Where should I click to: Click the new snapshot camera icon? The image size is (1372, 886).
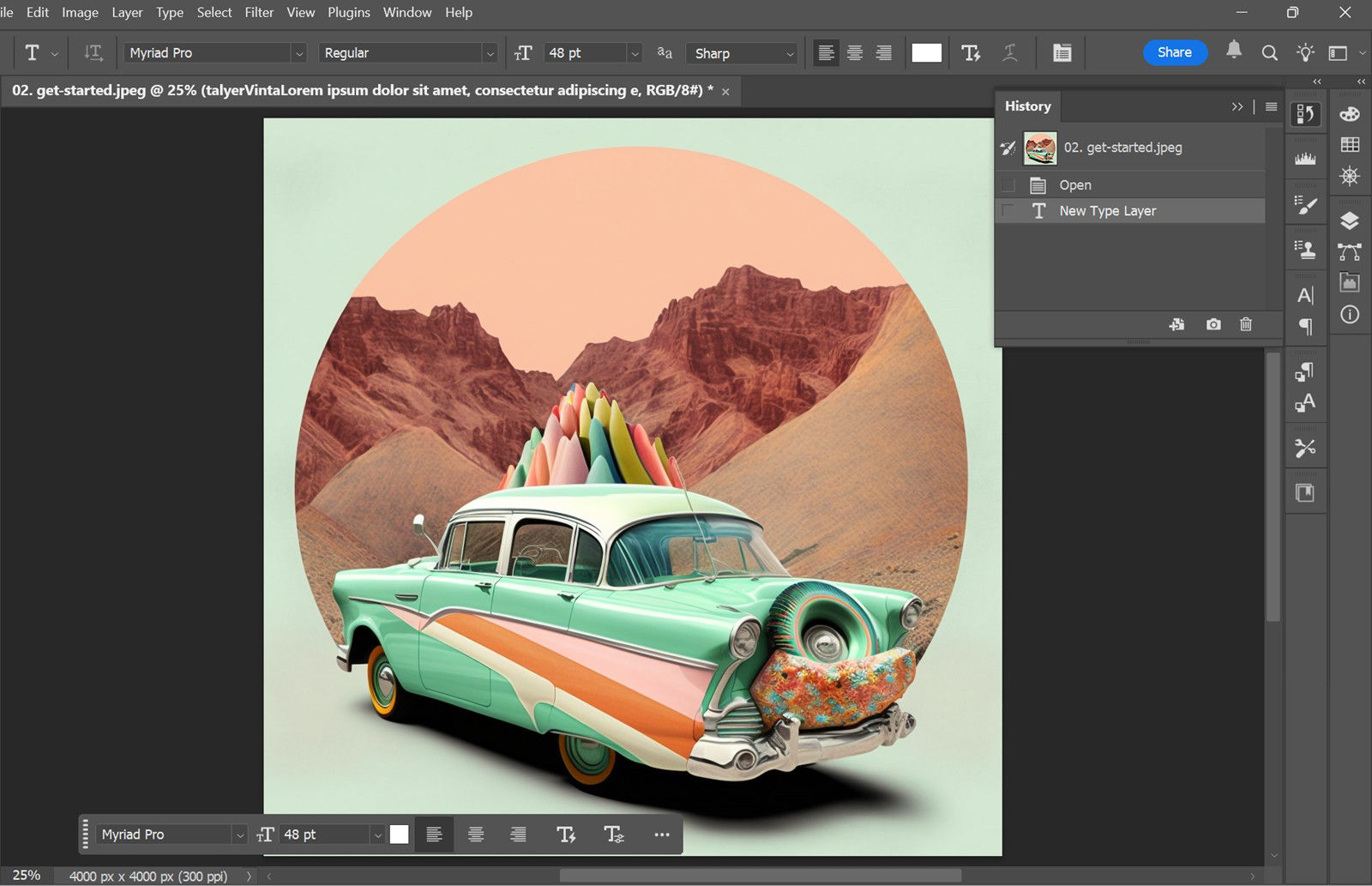(1213, 324)
